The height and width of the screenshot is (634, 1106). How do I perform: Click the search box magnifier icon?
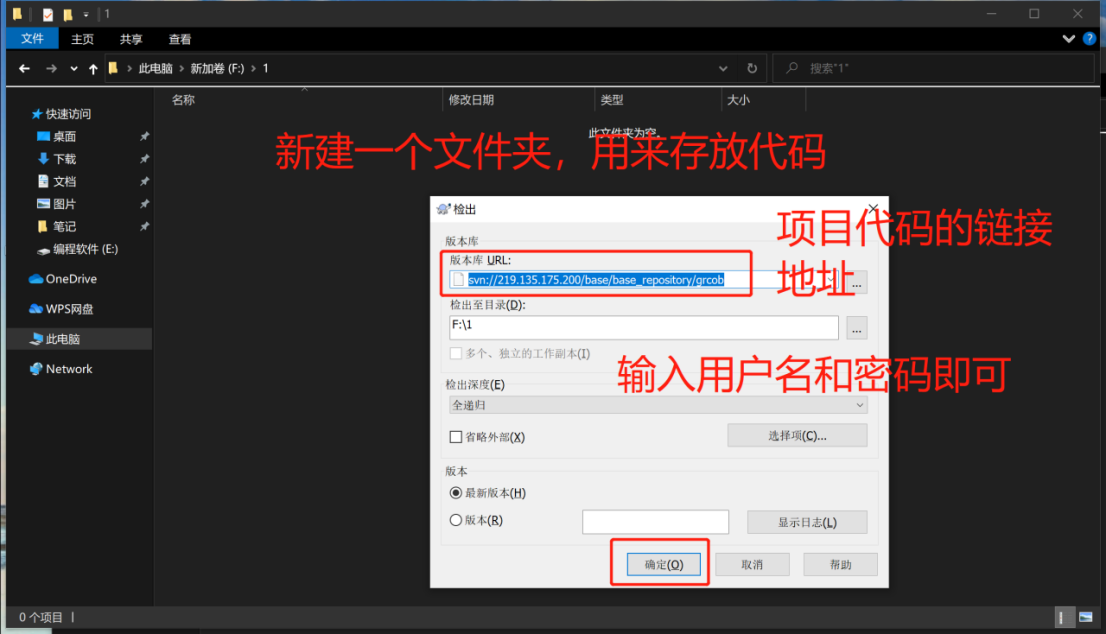(x=792, y=68)
